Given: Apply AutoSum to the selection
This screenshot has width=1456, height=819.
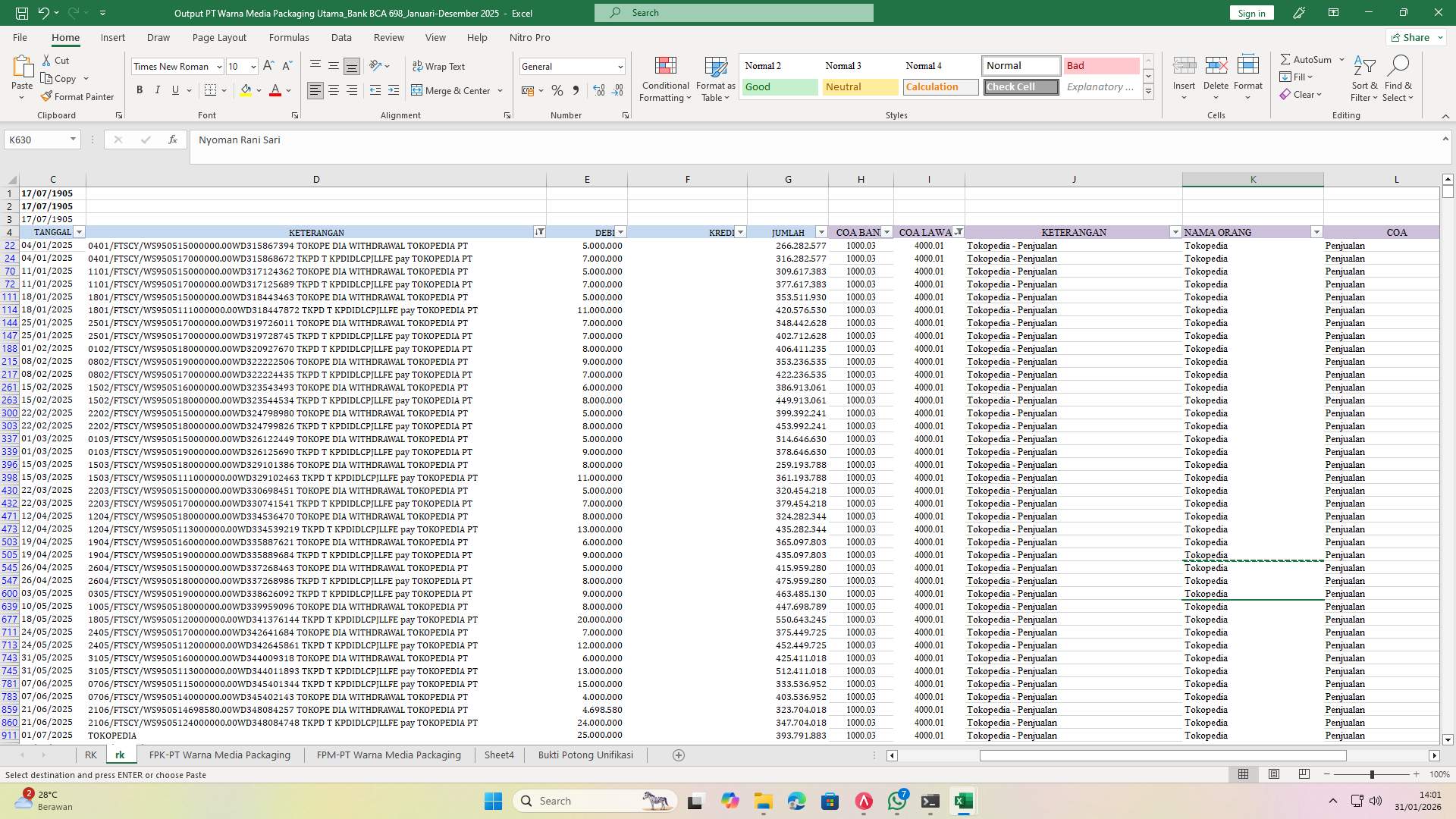Looking at the screenshot, I should tap(1307, 58).
